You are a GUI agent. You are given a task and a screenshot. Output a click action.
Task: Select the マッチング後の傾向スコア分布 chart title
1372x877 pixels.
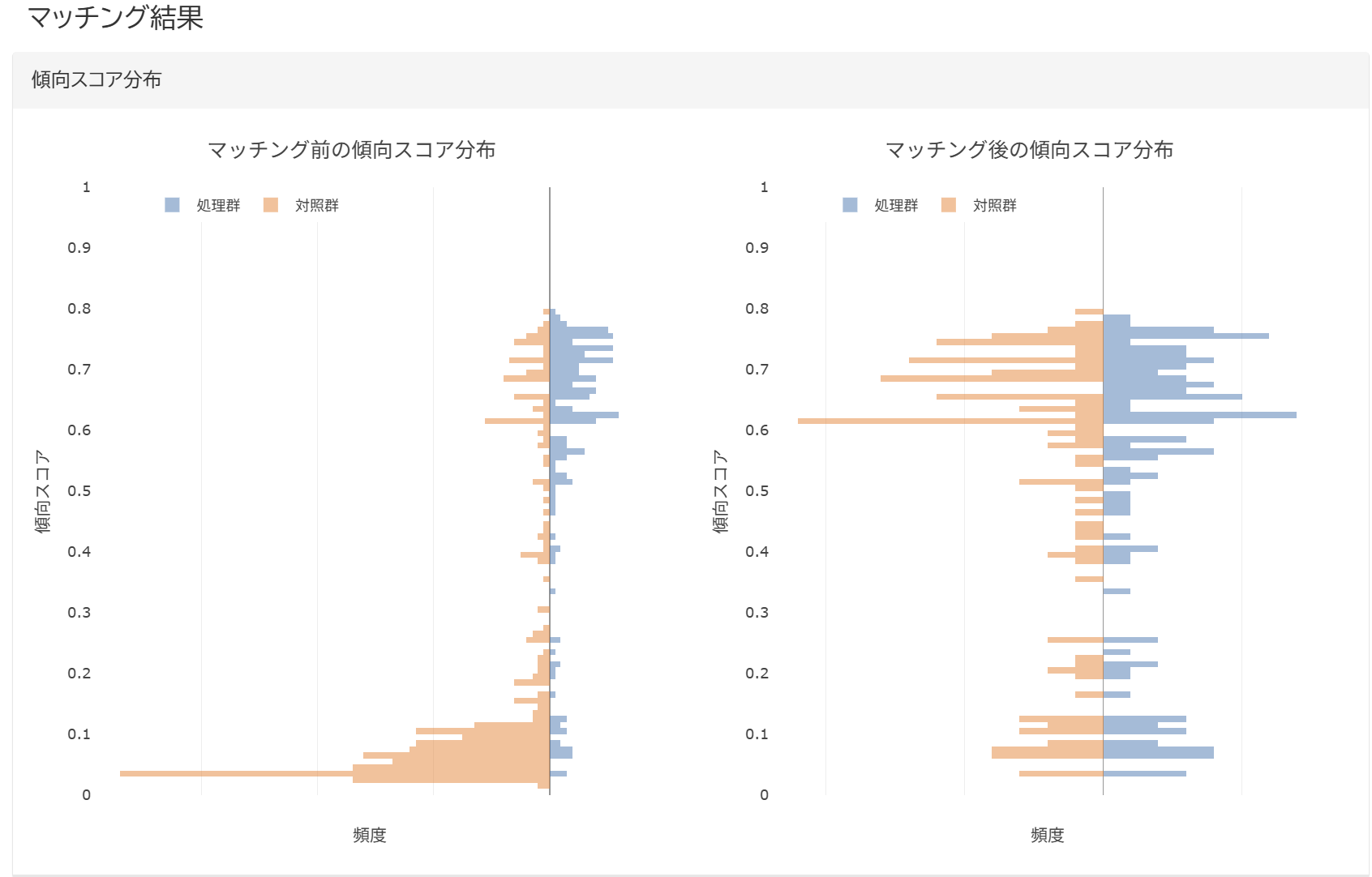pyautogui.click(x=1029, y=150)
